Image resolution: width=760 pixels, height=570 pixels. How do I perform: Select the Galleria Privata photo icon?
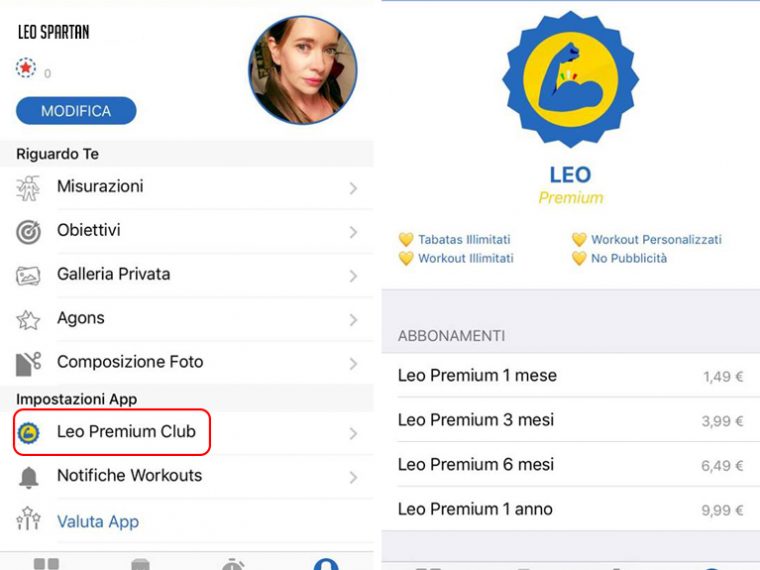pos(28,276)
